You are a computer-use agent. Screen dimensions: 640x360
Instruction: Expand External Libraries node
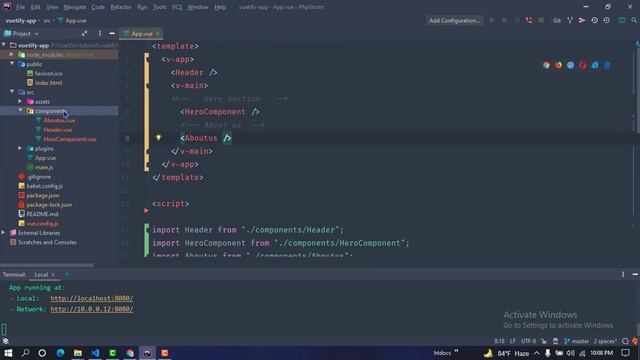coord(4,233)
